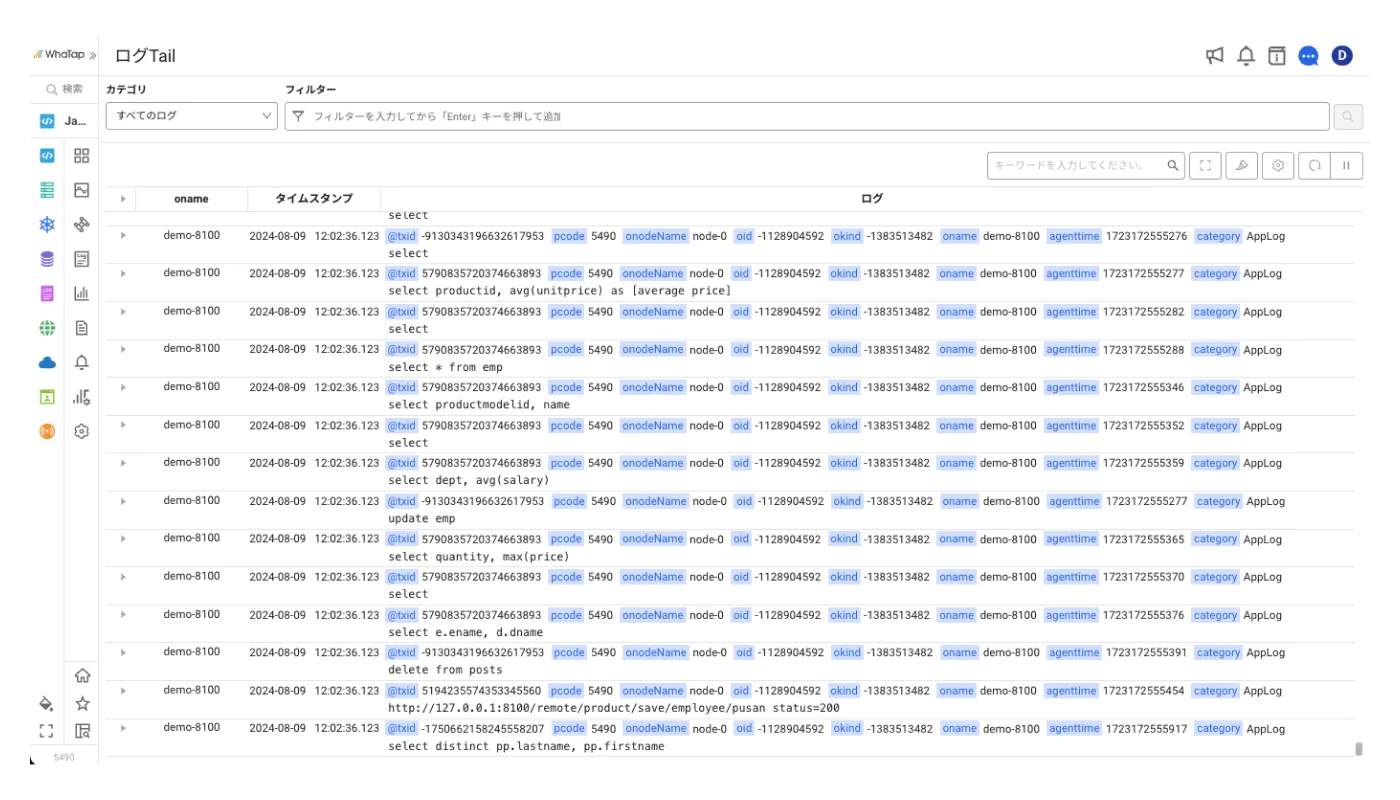Click the fullscreen brackets icon at sidebar bottom
The height and width of the screenshot is (800, 1400).
coord(46,731)
